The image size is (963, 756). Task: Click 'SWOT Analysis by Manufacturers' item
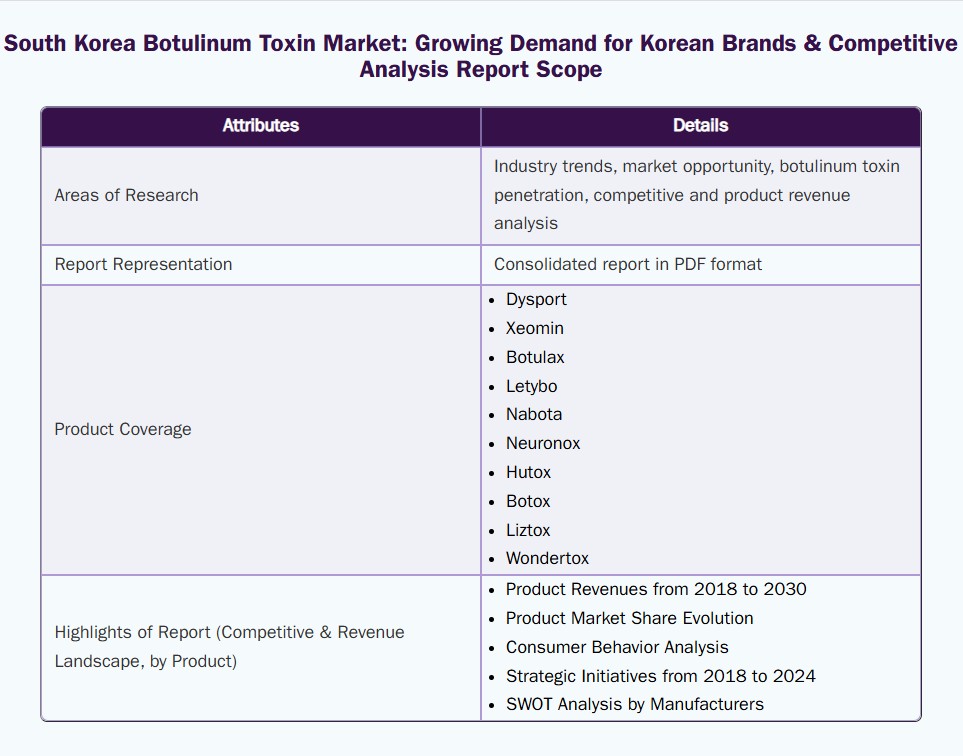(x=634, y=704)
